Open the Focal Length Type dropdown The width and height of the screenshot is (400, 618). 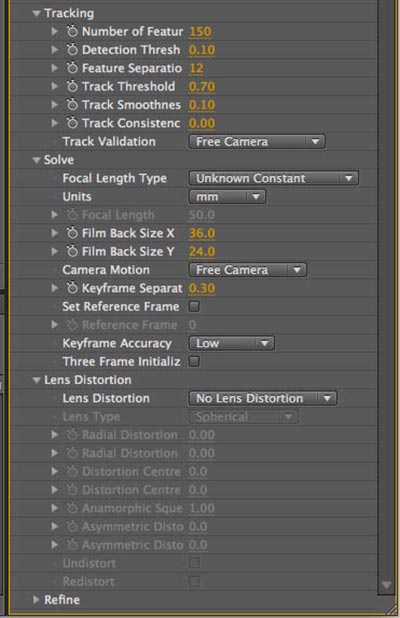click(x=273, y=178)
